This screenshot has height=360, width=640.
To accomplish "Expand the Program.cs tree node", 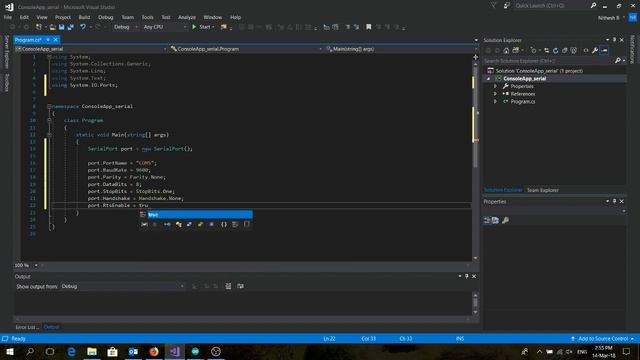I will [496, 102].
